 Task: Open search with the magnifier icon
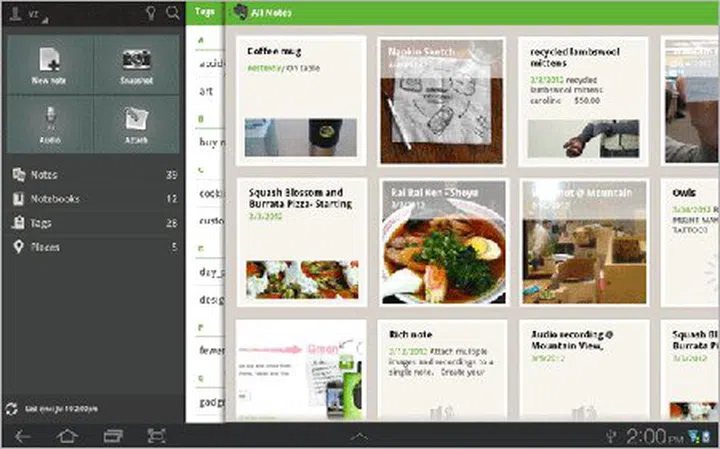click(x=173, y=13)
